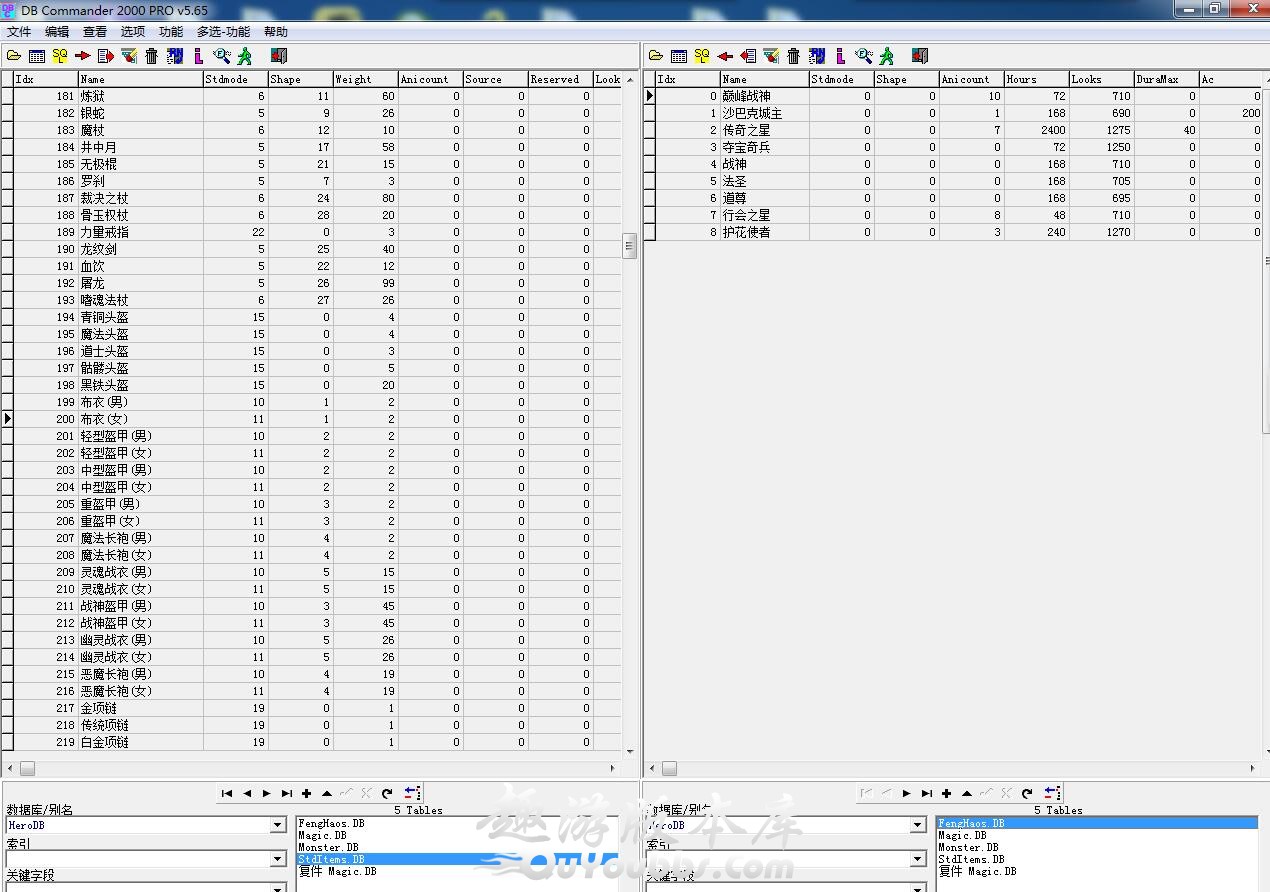This screenshot has width=1270, height=892.
Task: Click the trash can icon in left toolbar
Action: point(151,56)
